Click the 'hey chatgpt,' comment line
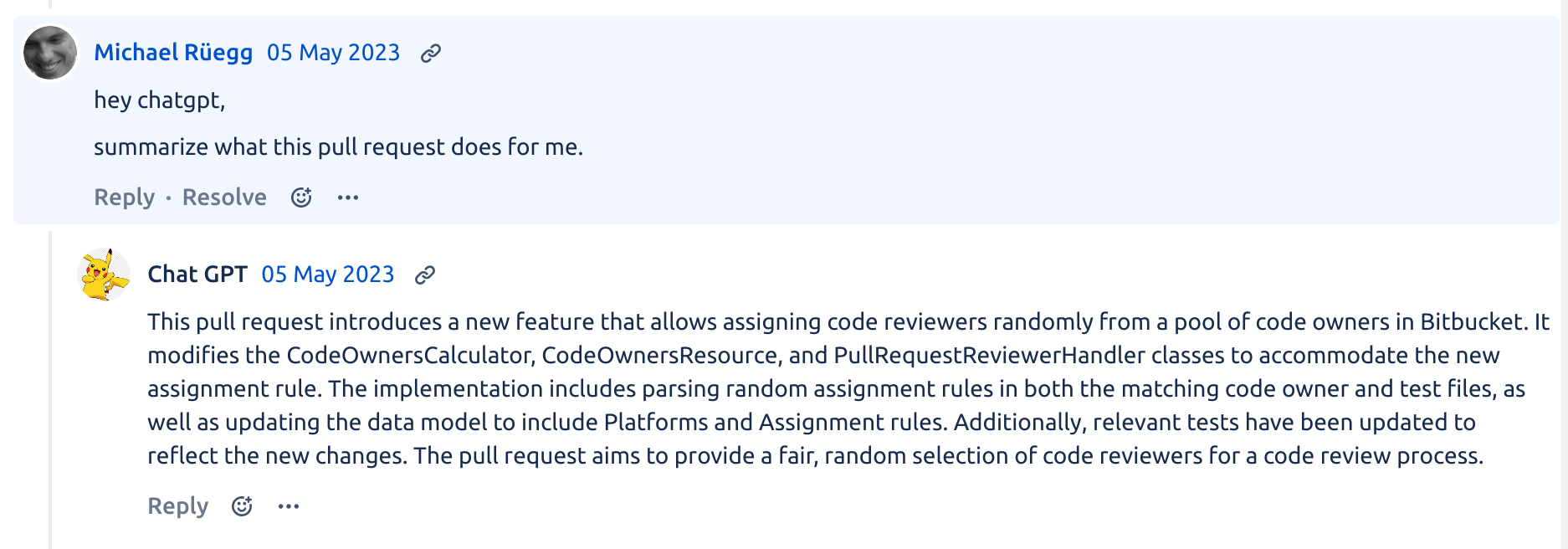1568x549 pixels. pos(159,100)
